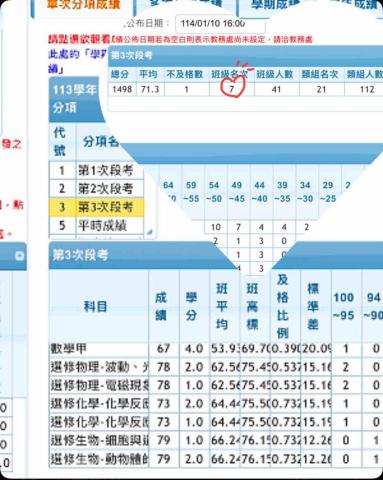Select row 1 第1次段考 in the list
This screenshot has height=480, width=383.
[97, 170]
